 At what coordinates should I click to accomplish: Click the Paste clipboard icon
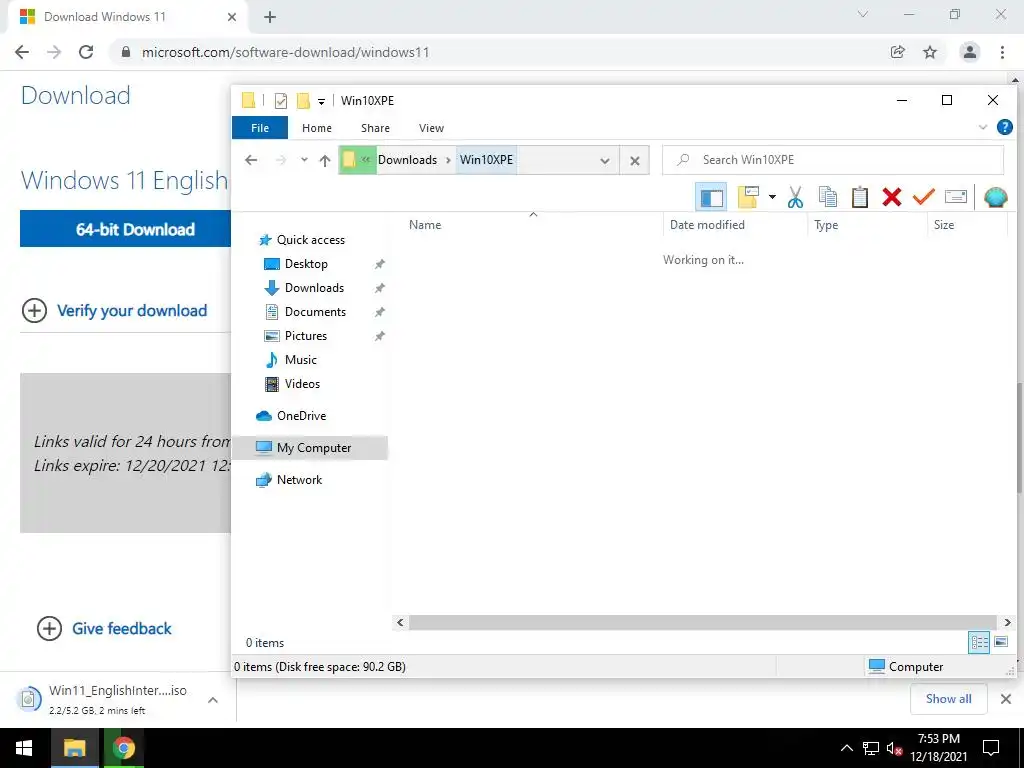coord(859,197)
